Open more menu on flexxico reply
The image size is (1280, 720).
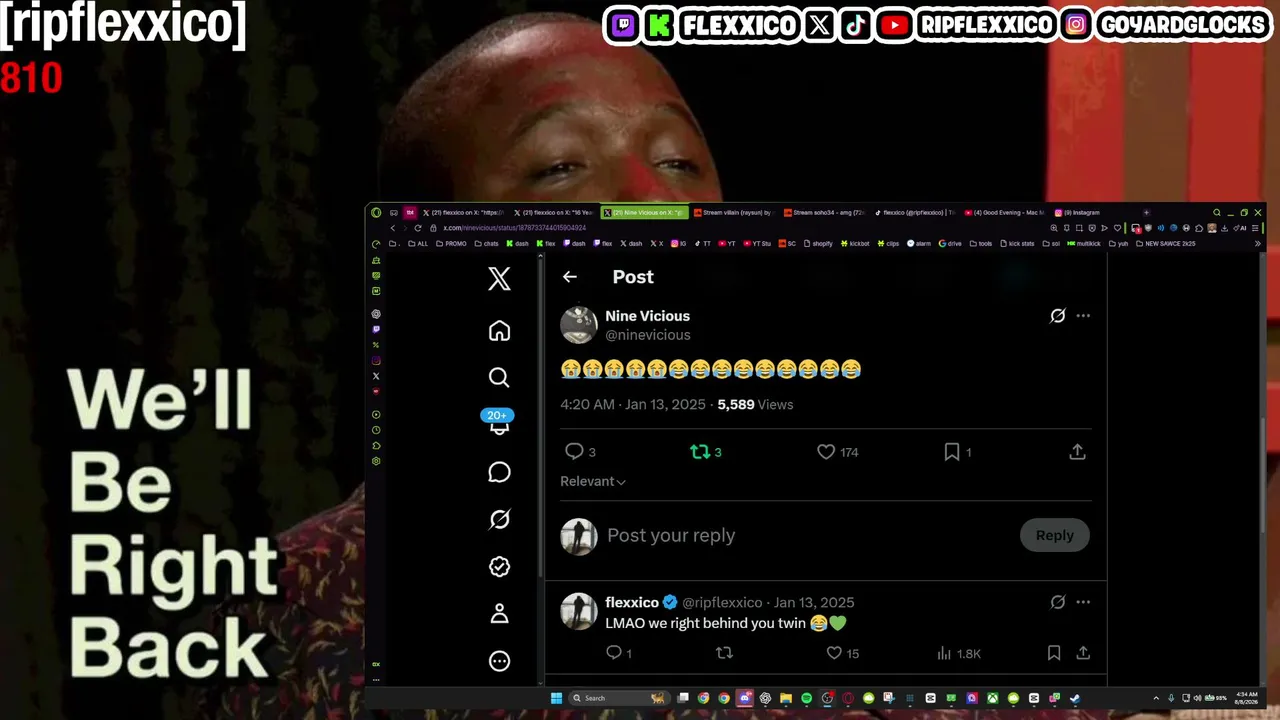coord(1083,602)
